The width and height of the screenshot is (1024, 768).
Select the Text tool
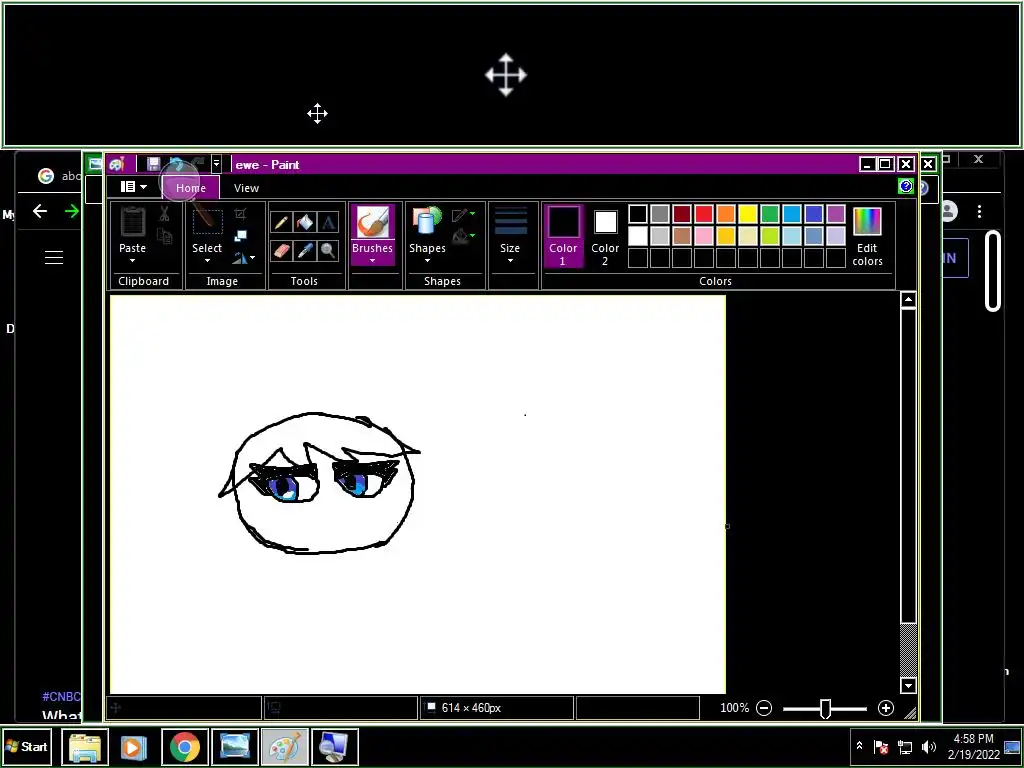coord(328,223)
